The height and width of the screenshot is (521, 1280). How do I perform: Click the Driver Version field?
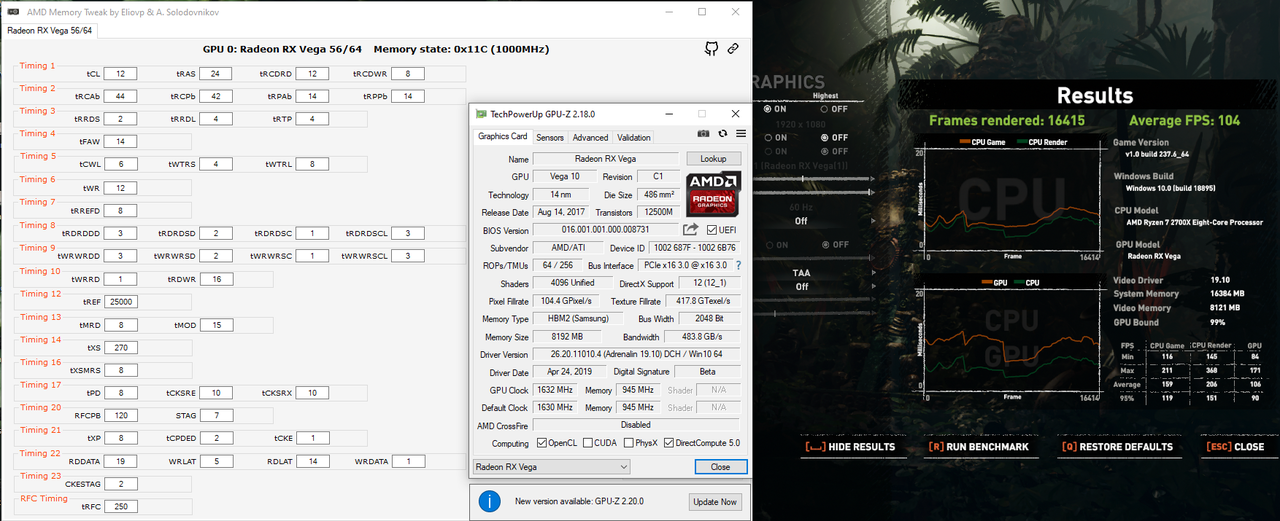point(636,355)
